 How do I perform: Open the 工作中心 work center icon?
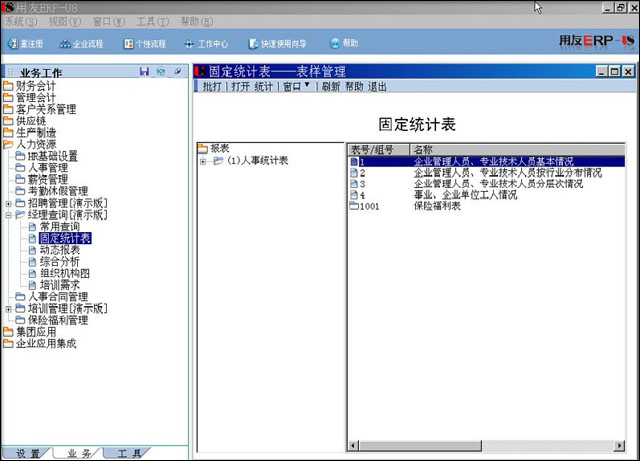coord(189,44)
